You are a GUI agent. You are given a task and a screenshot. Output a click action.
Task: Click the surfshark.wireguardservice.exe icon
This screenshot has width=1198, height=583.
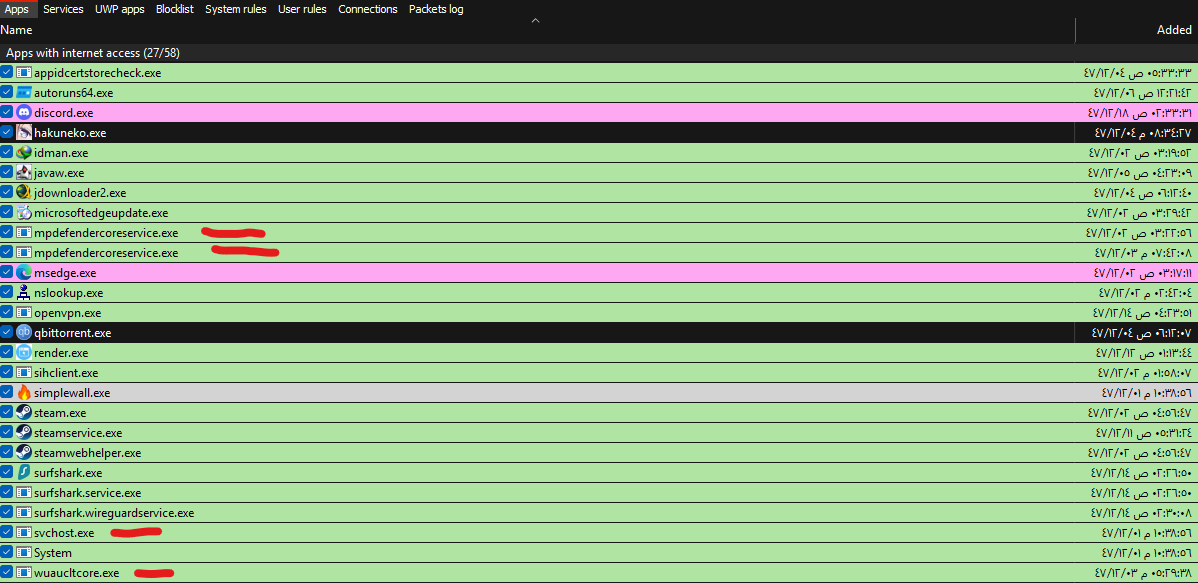24,513
